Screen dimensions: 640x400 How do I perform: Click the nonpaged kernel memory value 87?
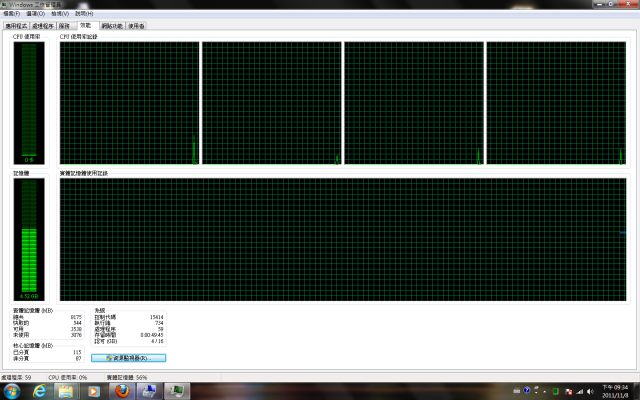click(x=78, y=358)
